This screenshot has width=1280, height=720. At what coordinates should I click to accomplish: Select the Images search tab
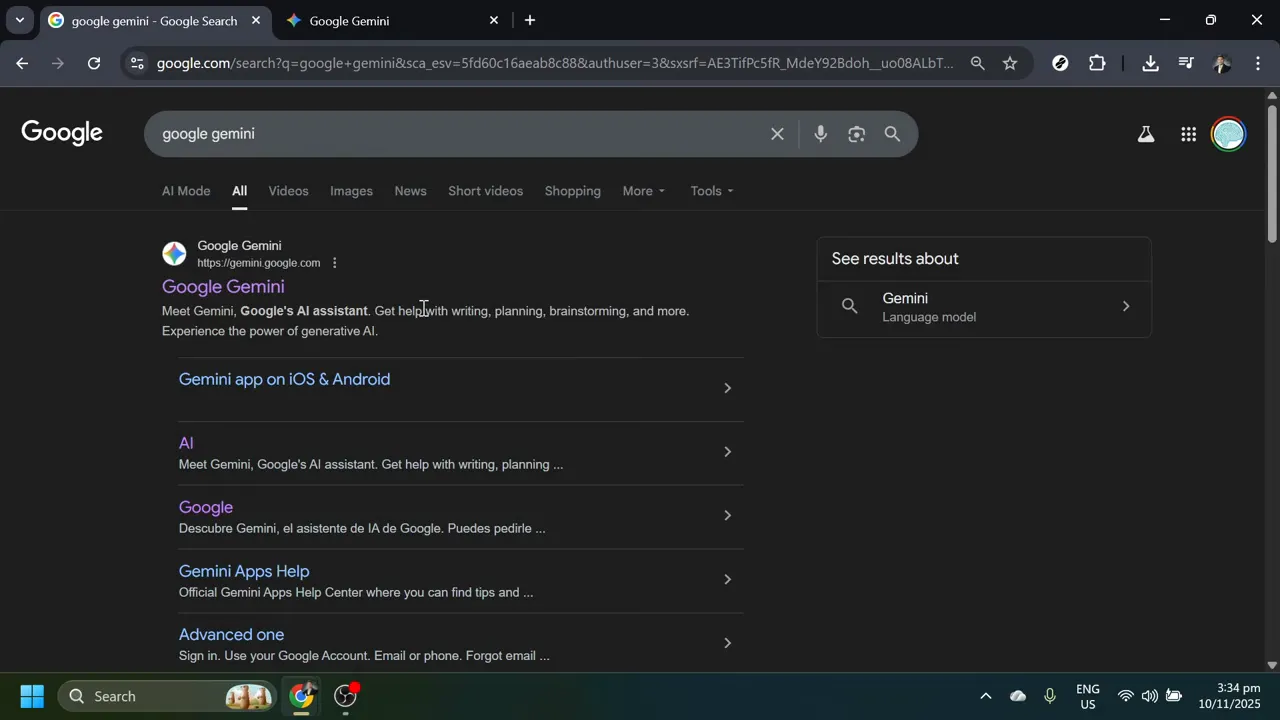[351, 191]
